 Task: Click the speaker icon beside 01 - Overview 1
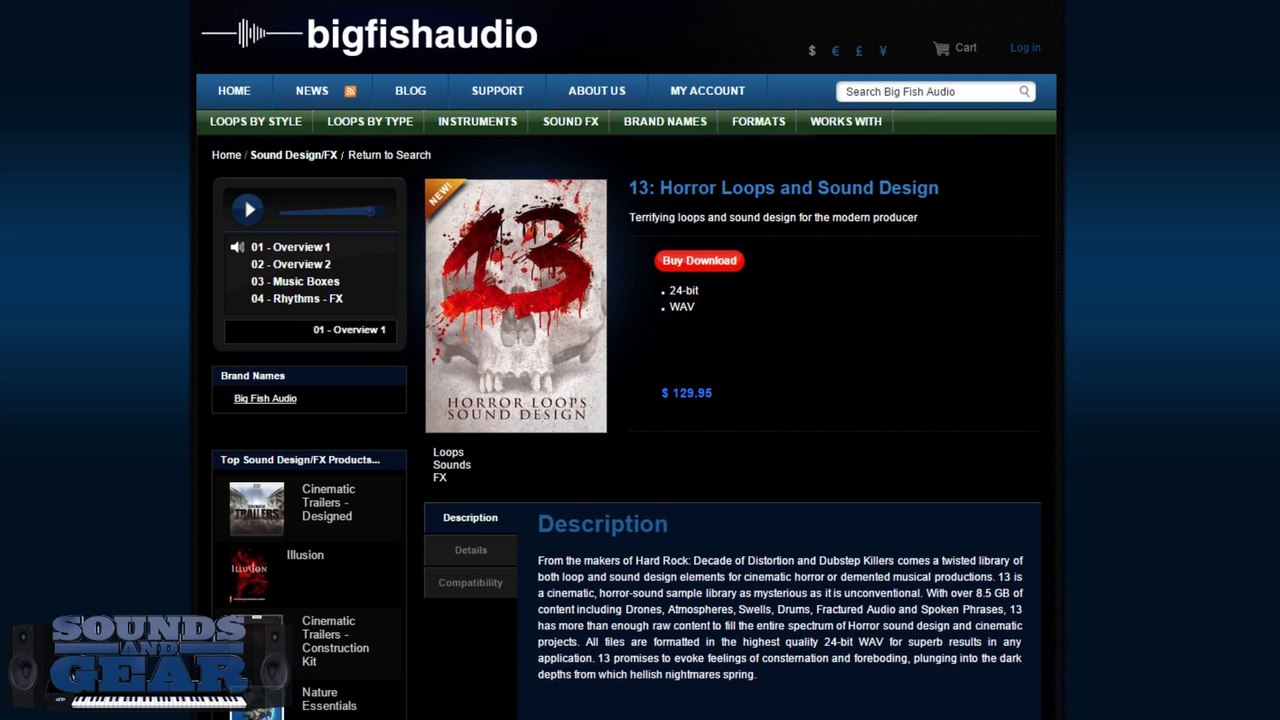[x=237, y=247]
